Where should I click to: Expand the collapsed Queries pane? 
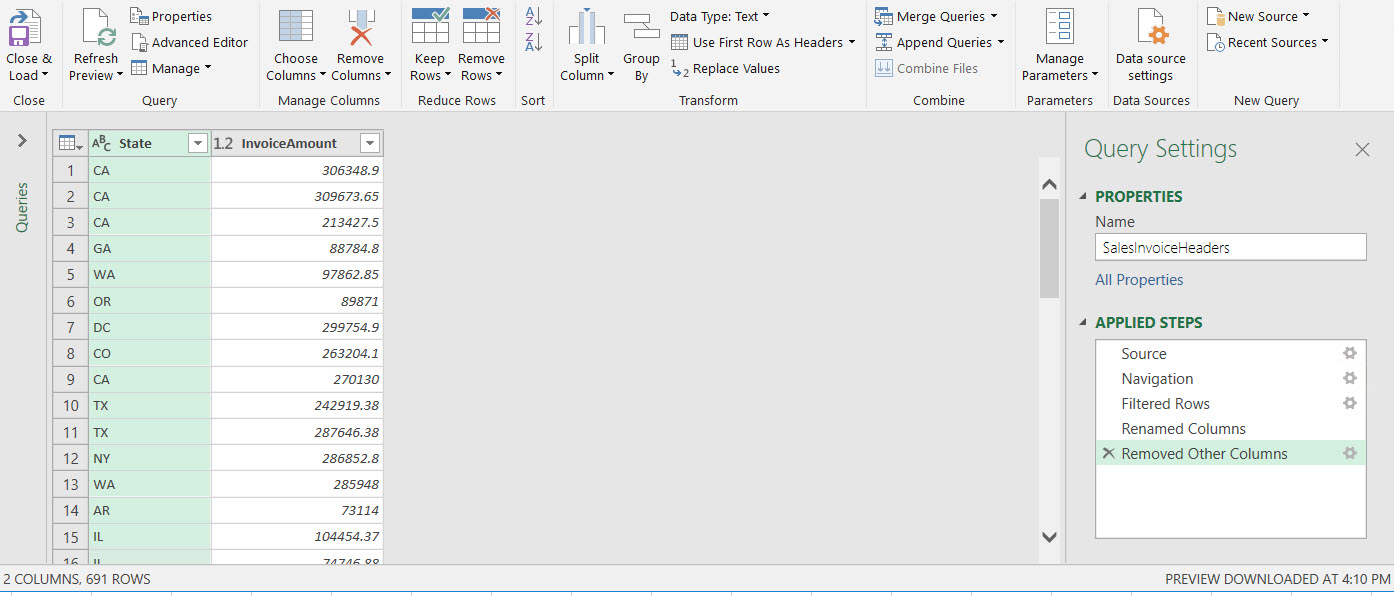[x=22, y=141]
